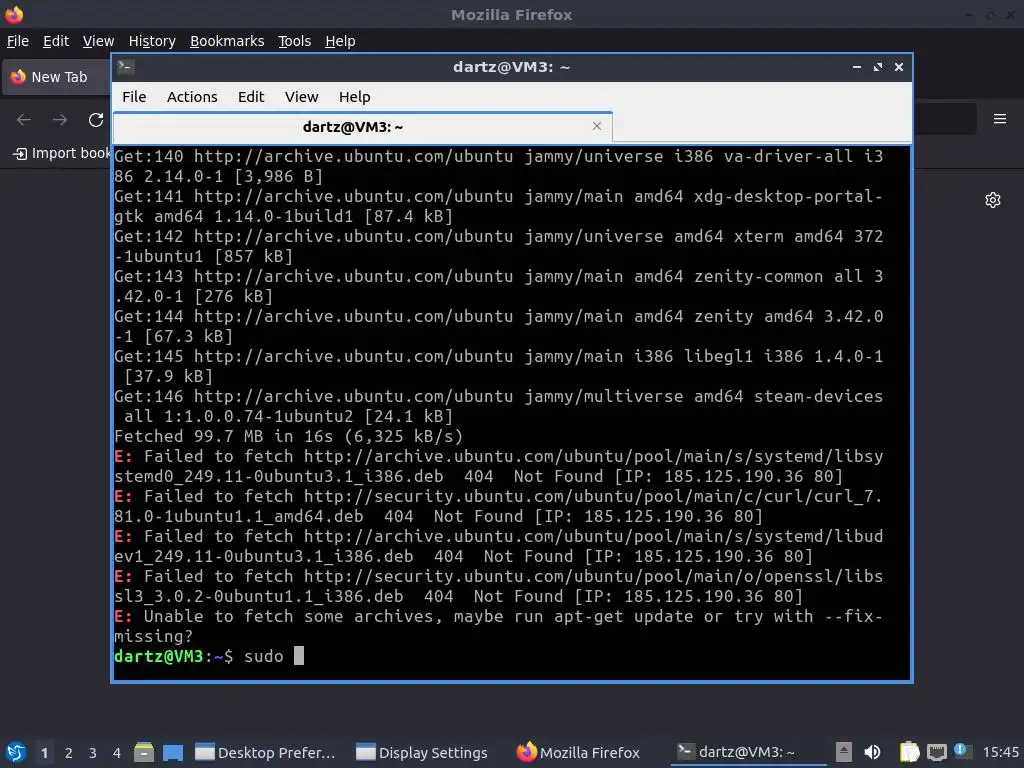Click the 15:45 panel clock

point(1000,752)
